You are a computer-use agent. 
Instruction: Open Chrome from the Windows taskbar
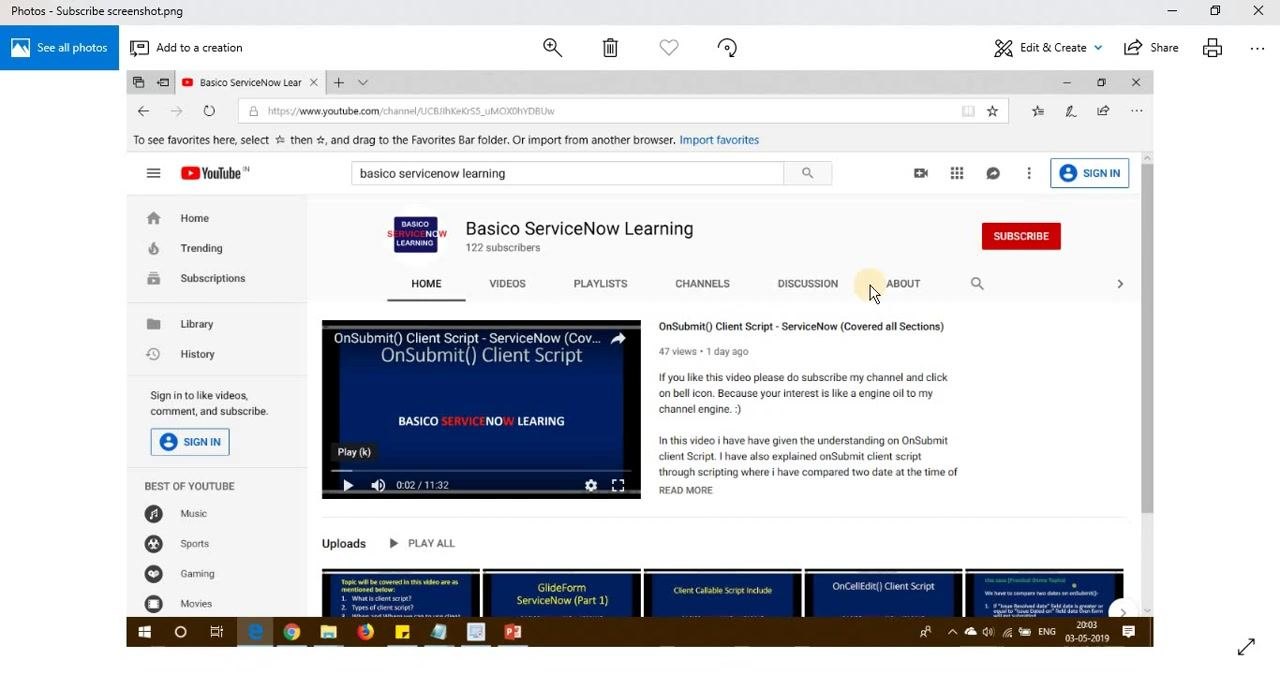click(291, 632)
